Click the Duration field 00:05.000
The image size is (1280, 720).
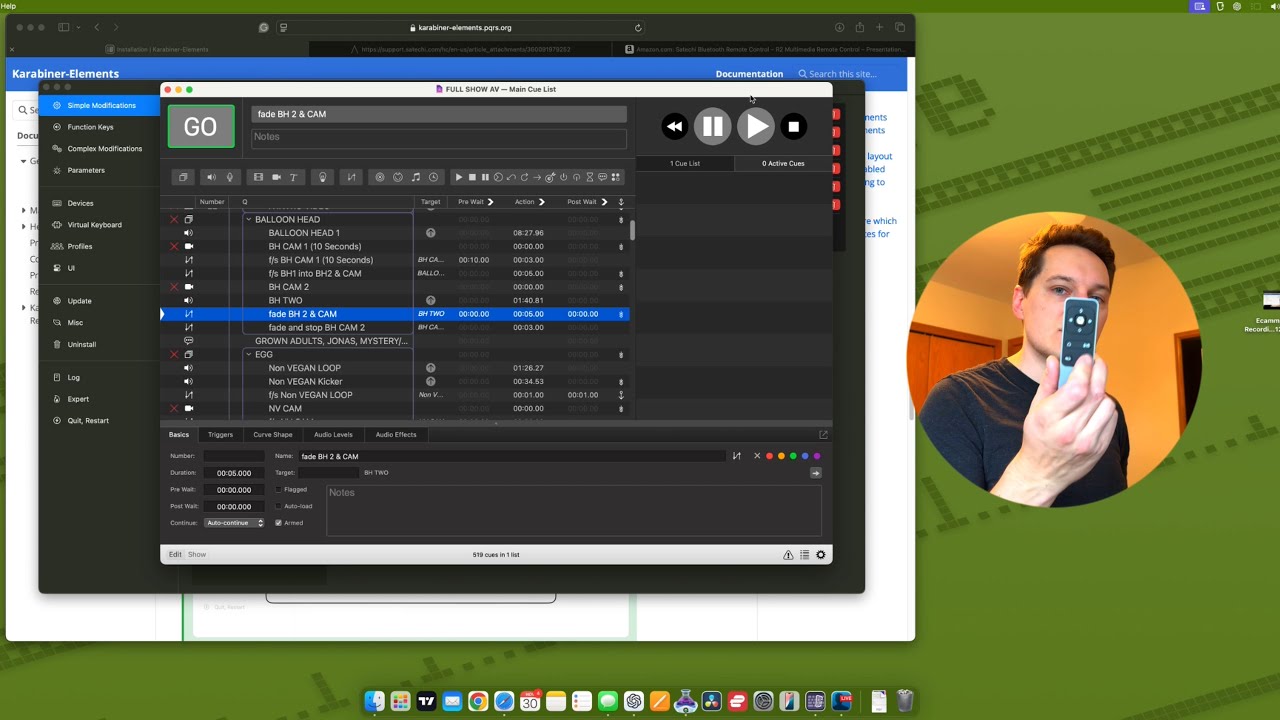(234, 473)
